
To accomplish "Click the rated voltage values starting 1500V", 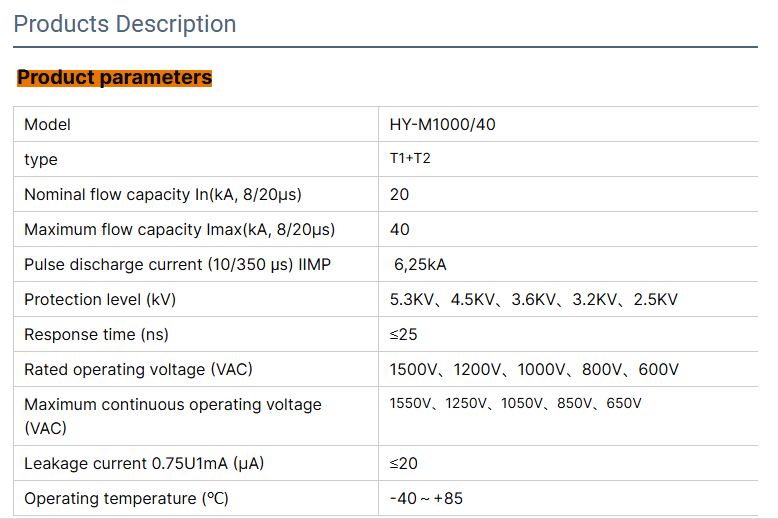I will [x=534, y=370].
